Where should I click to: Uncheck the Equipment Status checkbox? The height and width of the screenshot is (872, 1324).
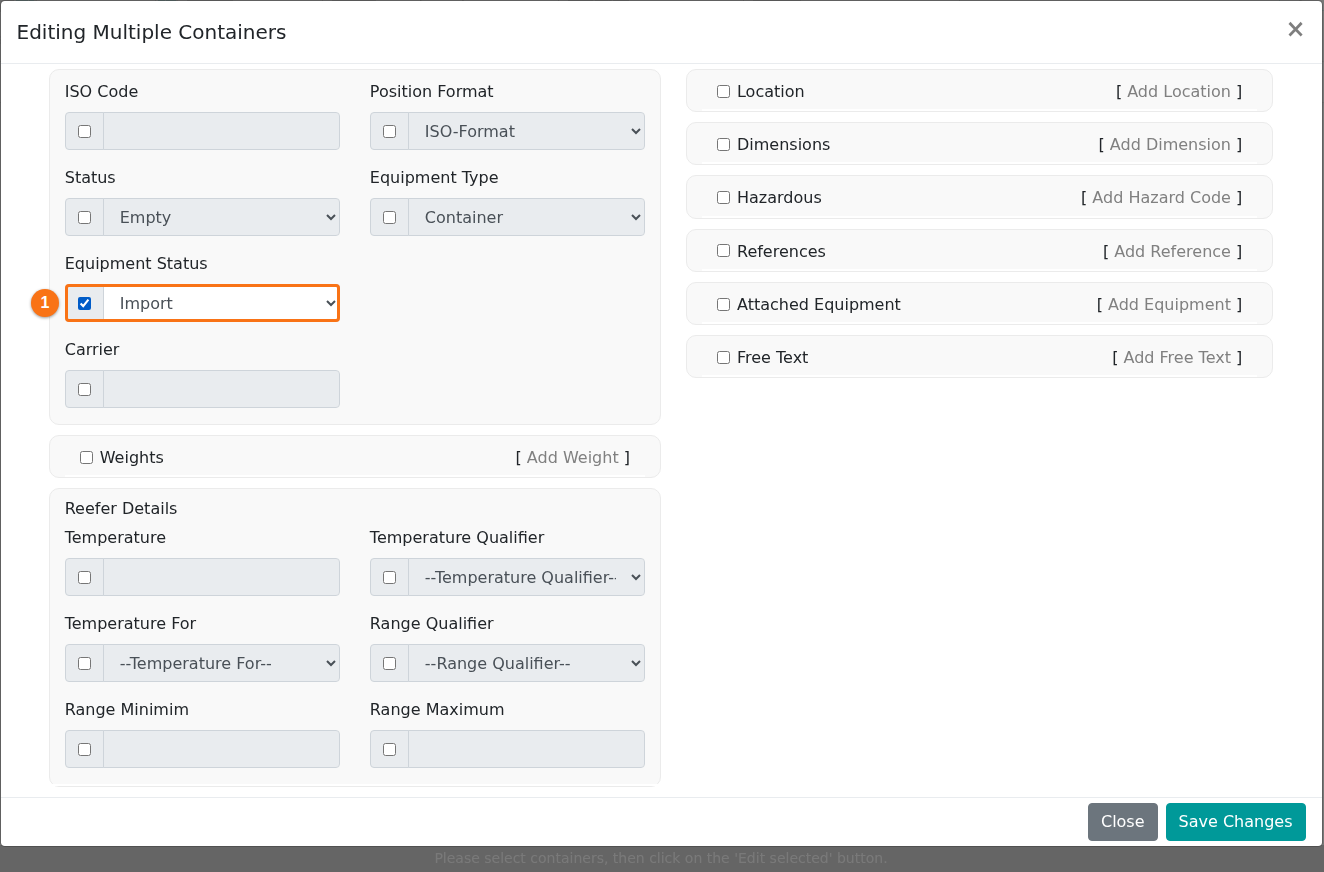(84, 303)
